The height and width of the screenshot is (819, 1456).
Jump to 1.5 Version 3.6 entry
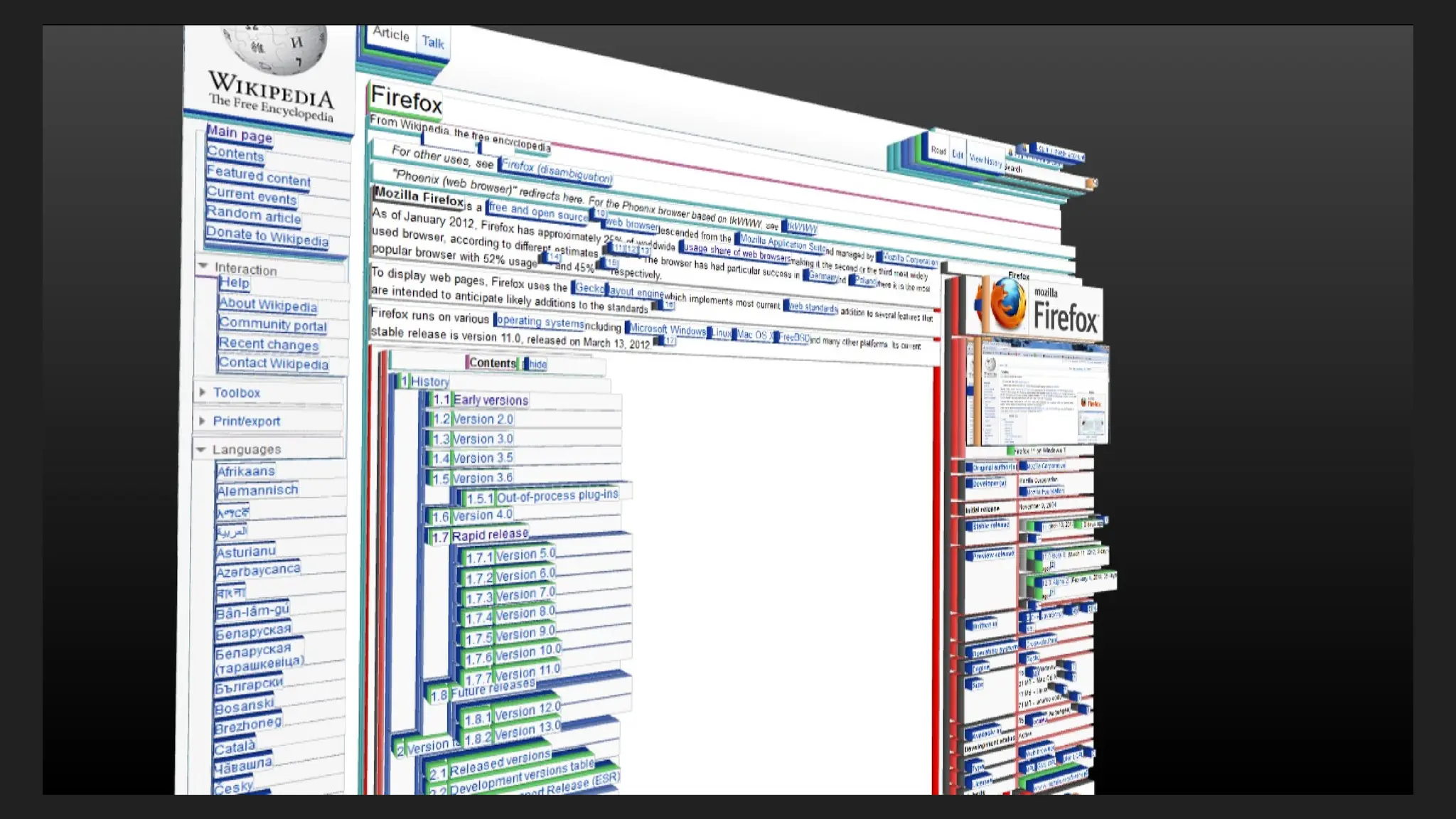tap(473, 478)
